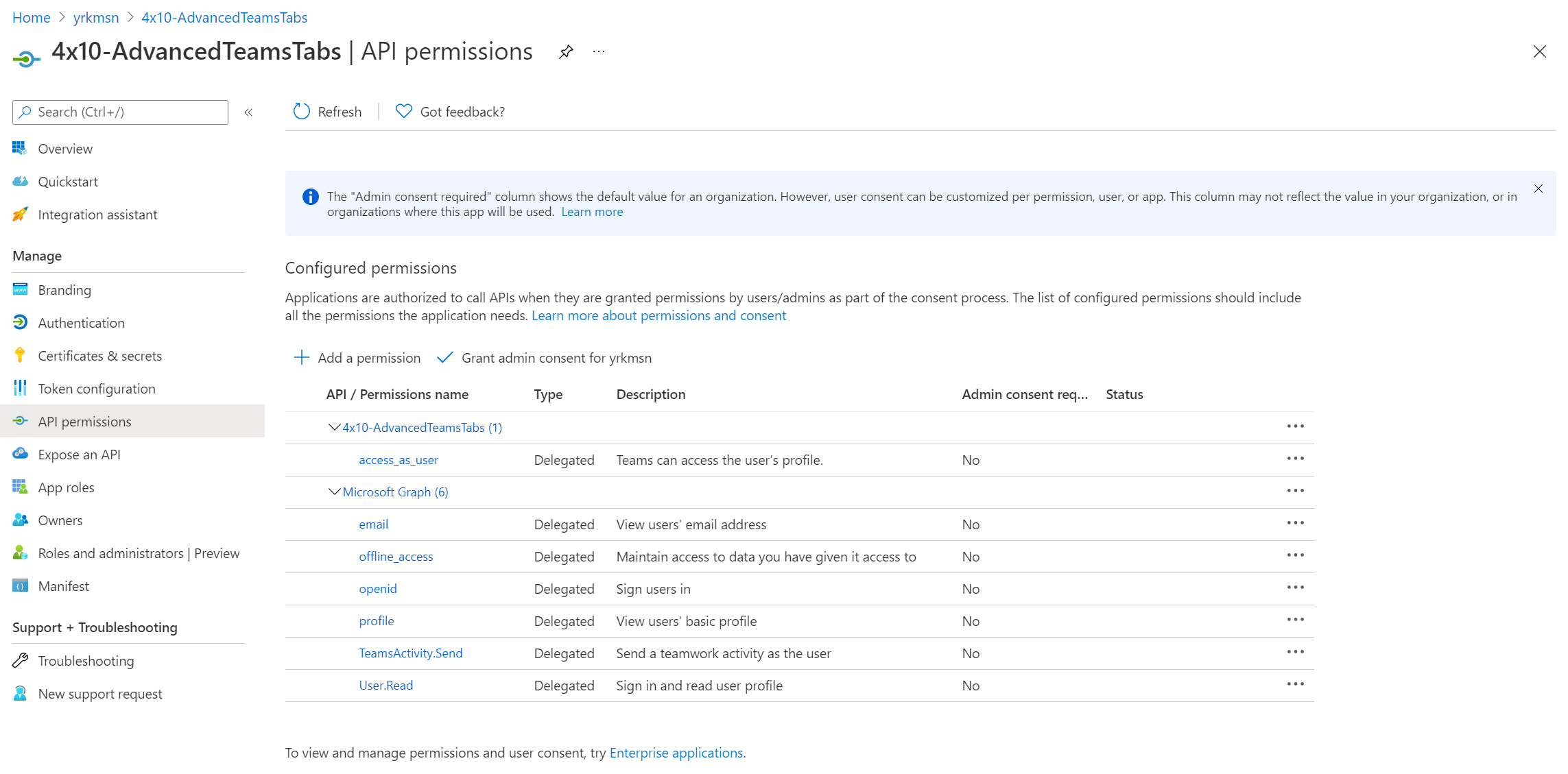Open ellipsis menu for Microsoft Graph group

point(1295,491)
